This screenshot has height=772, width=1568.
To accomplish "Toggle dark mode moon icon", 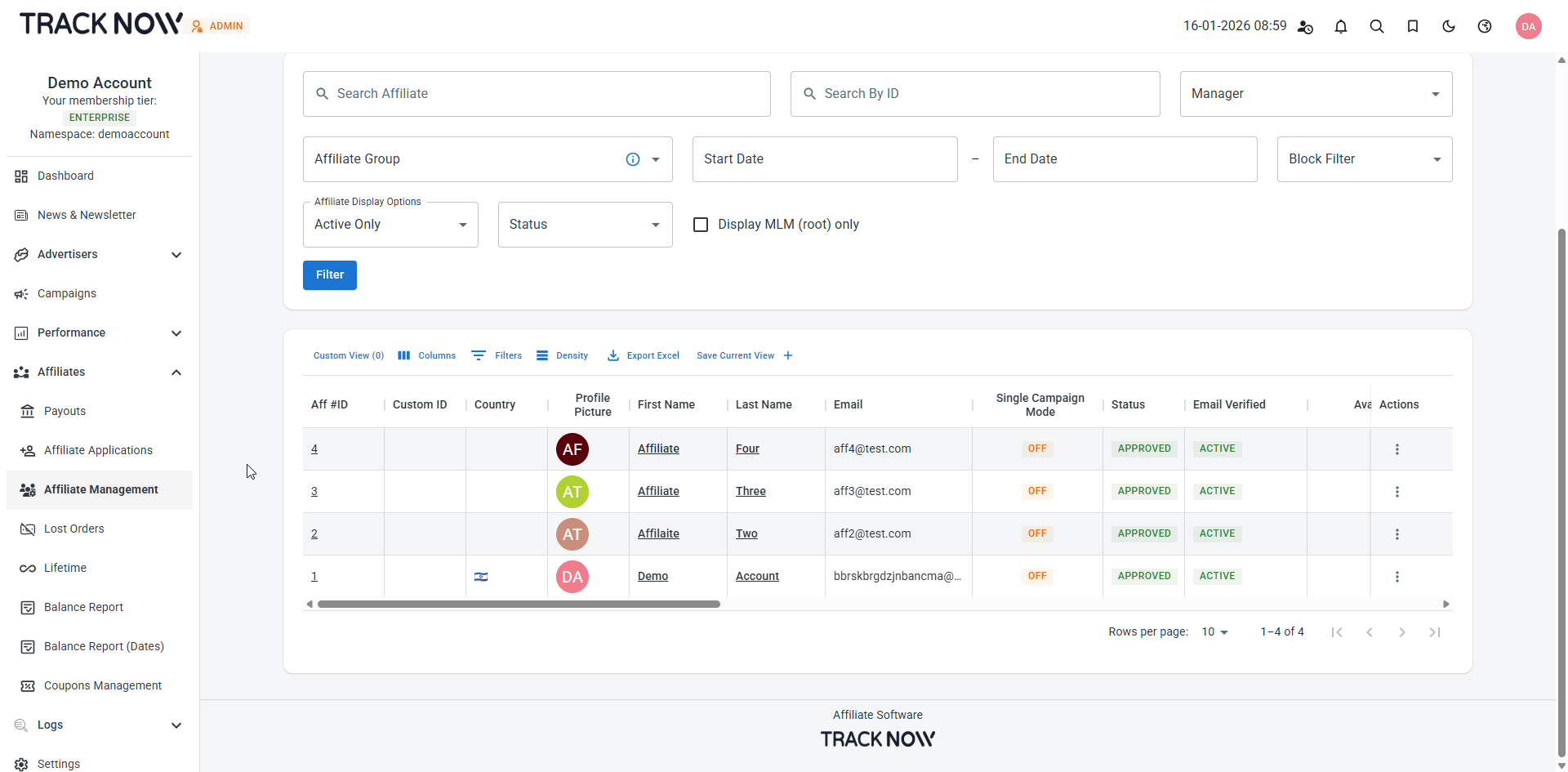I will point(1449,26).
